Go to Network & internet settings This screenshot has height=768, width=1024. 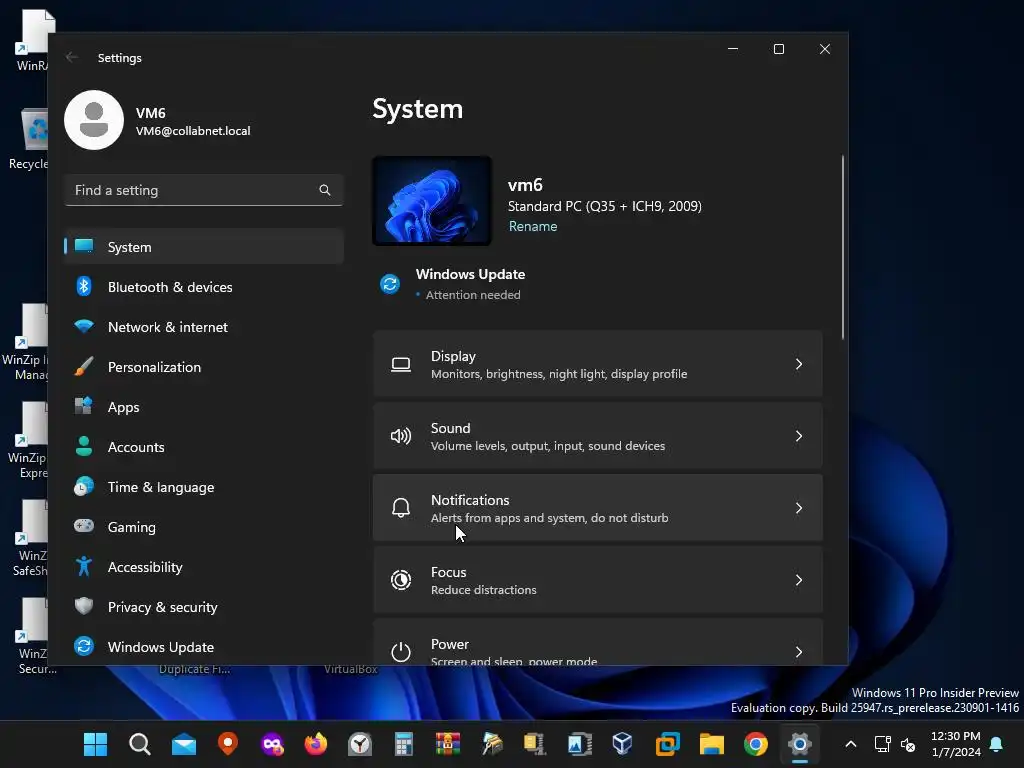point(204,327)
